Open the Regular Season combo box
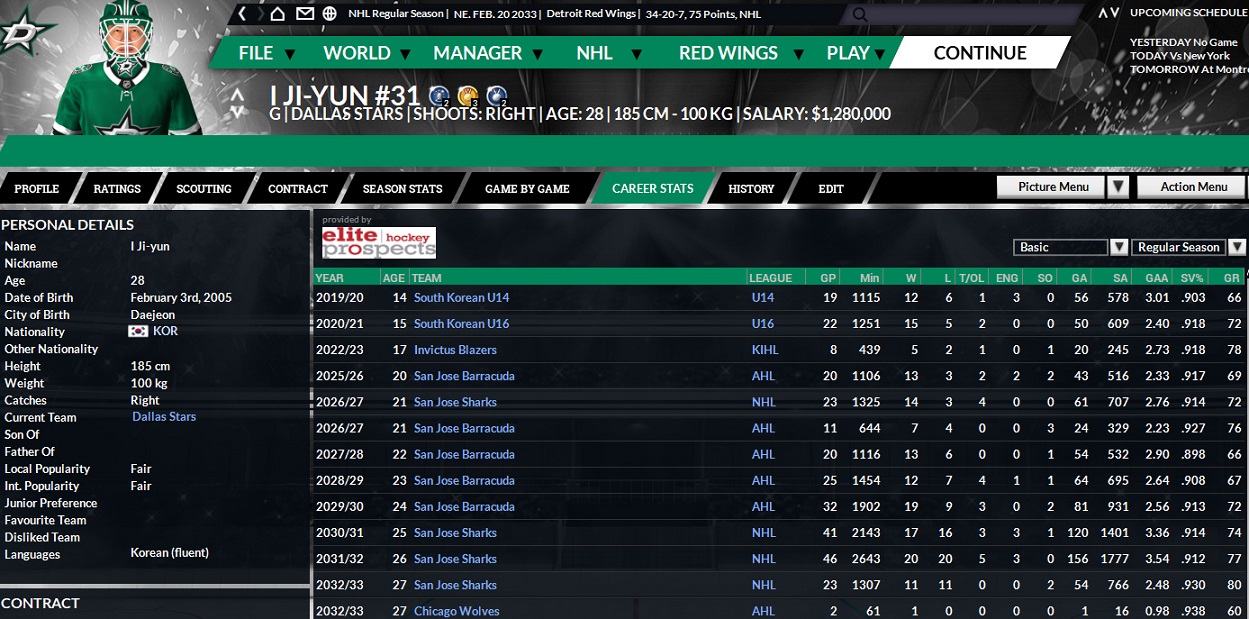1249x619 pixels. [x=1179, y=247]
